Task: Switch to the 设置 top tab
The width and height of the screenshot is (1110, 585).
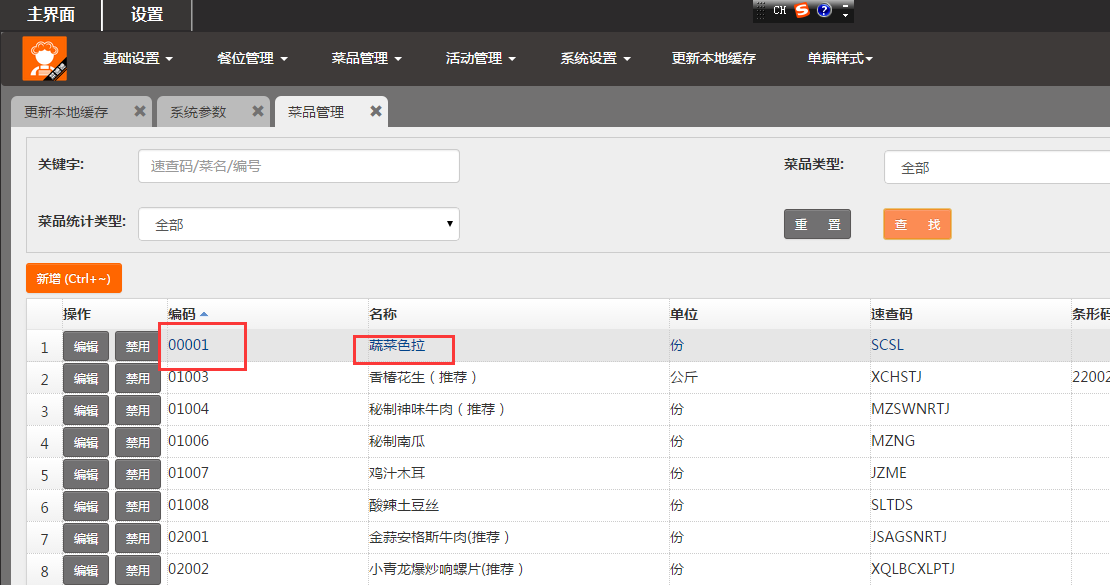Action: tap(147, 15)
